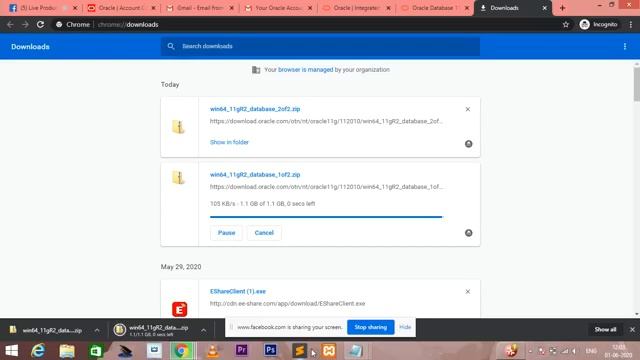Click incognito badge on 1of2.zip entry
The width and height of the screenshot is (640, 360).
click(x=469, y=233)
